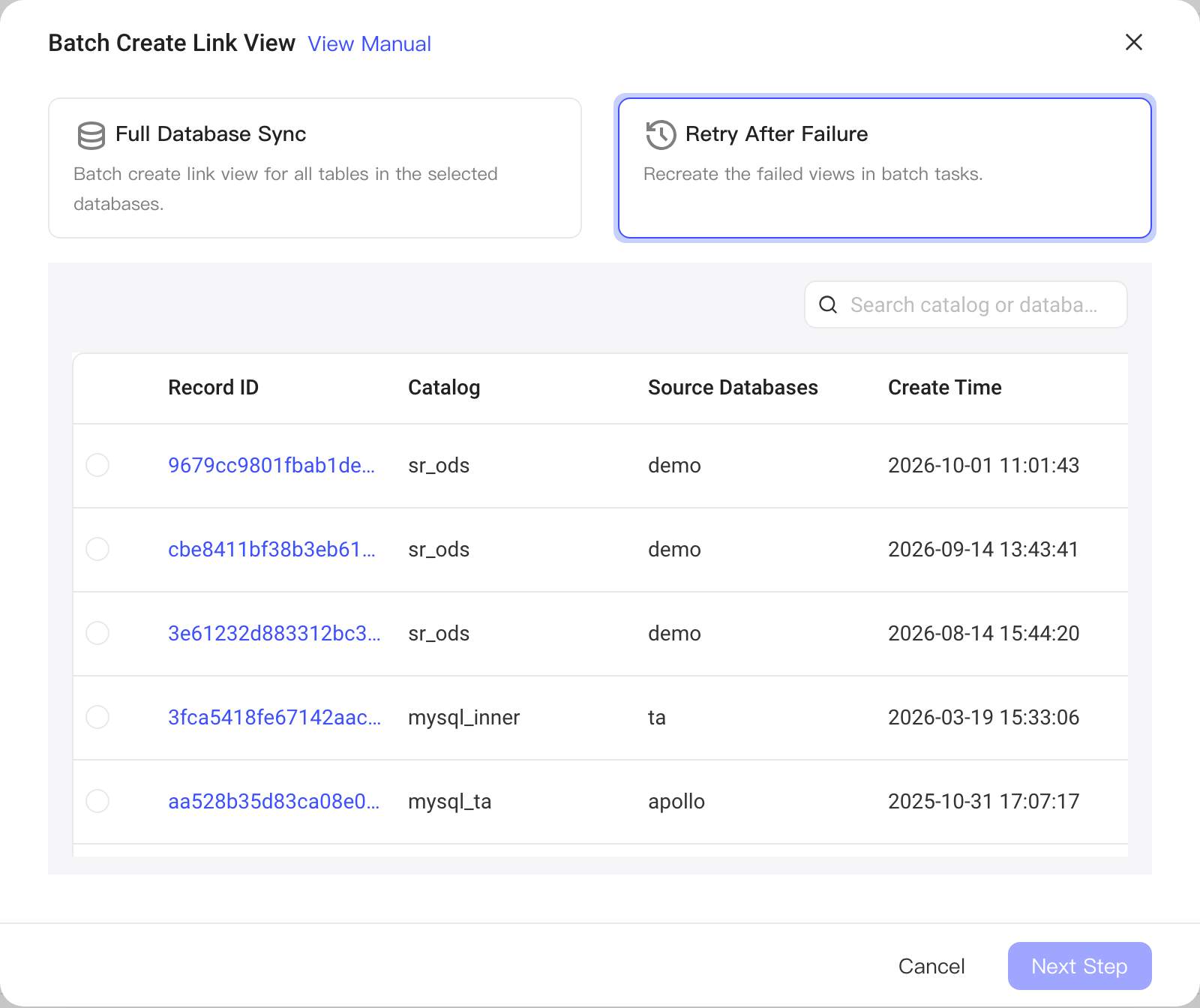Click create time 2026-09-14 13:43:41

983,549
